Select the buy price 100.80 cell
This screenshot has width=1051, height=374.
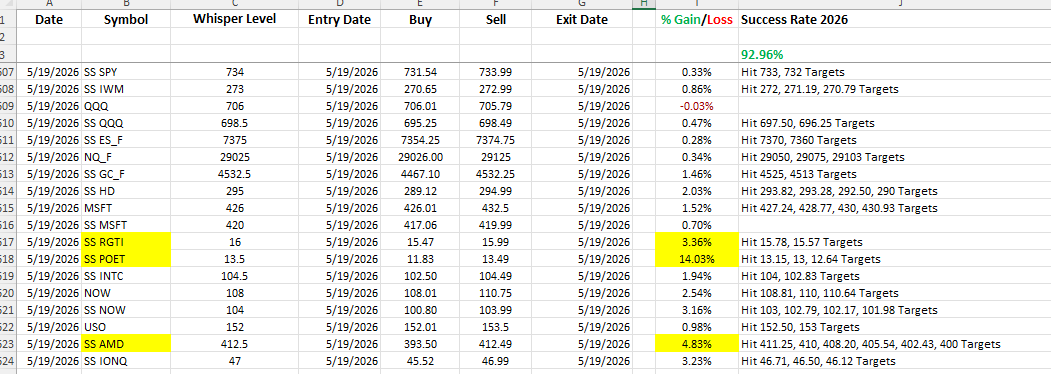point(420,310)
